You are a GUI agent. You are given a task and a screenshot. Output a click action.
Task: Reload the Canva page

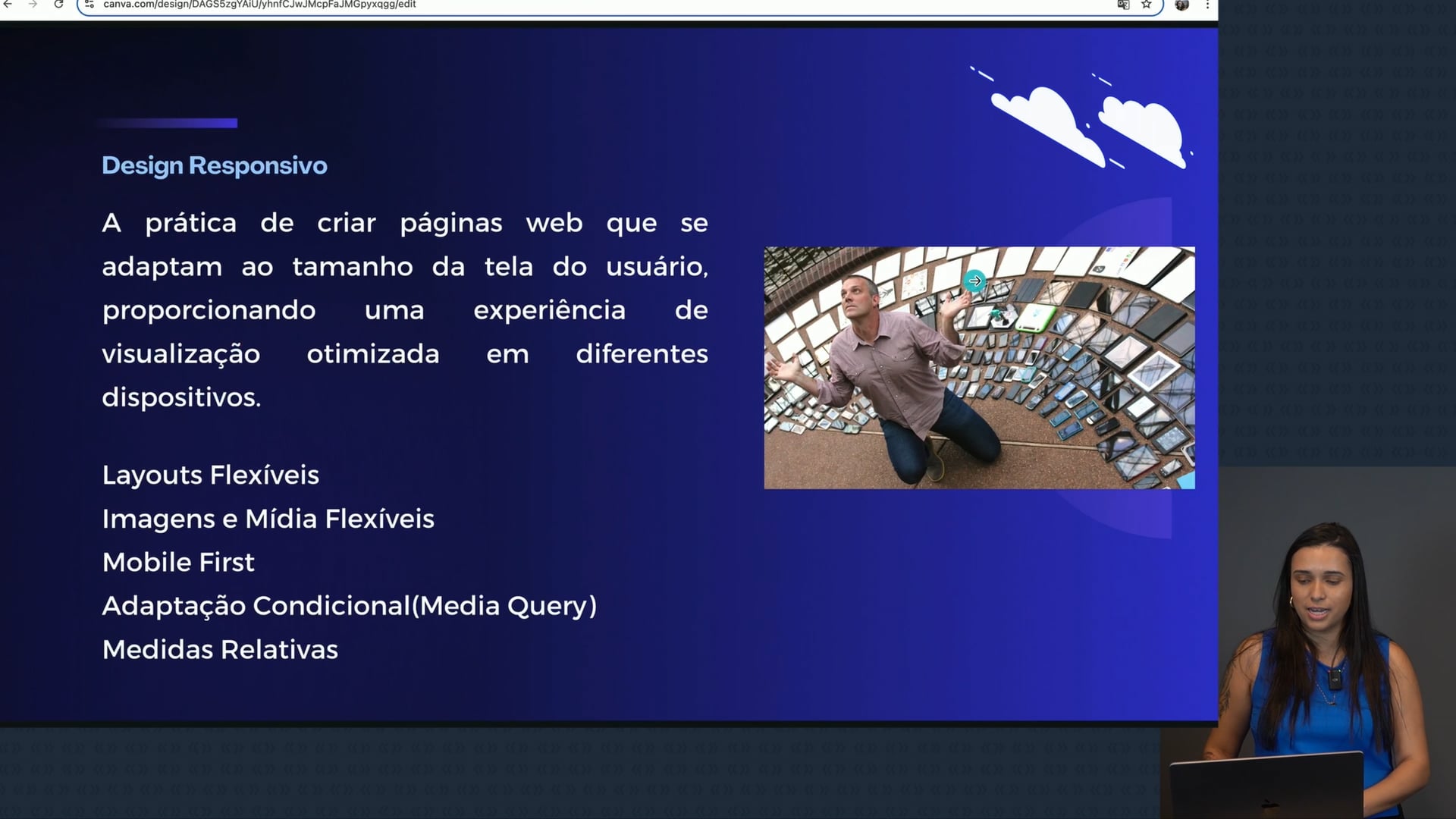58,5
